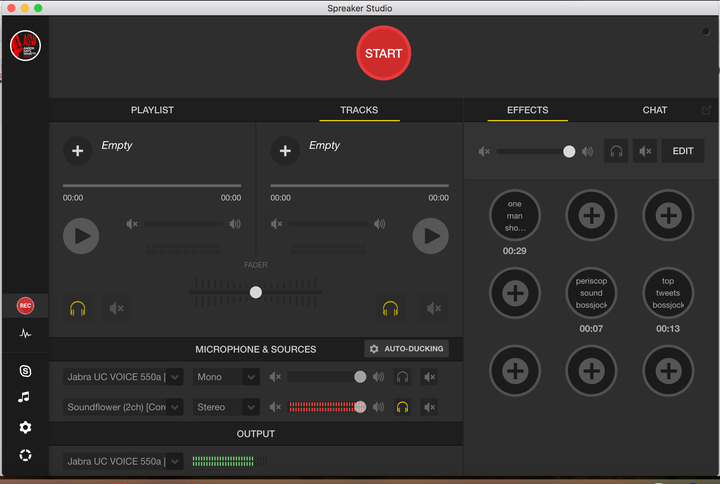Toggle headphone monitoring on right deck
The height and width of the screenshot is (484, 720).
[x=390, y=308]
